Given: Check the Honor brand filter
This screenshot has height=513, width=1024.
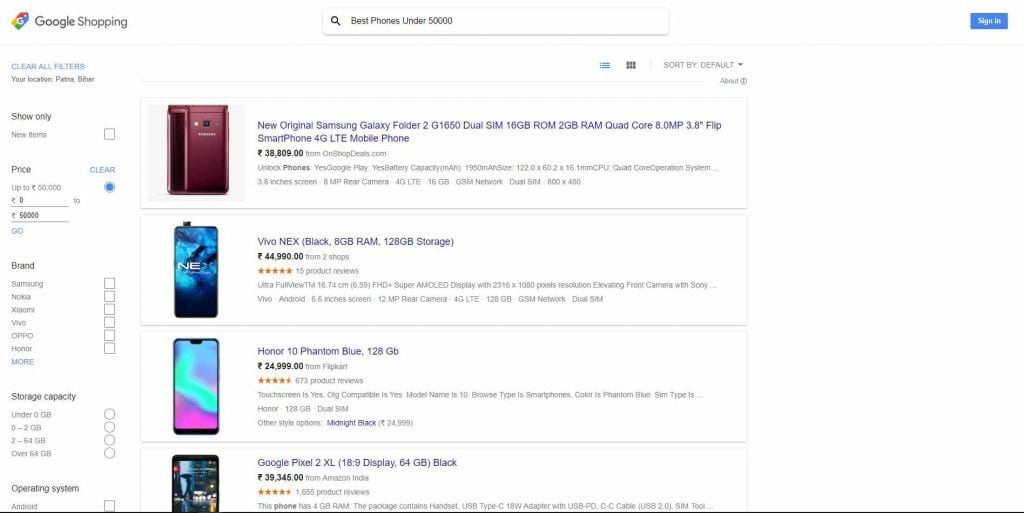Looking at the screenshot, I should [x=110, y=349].
